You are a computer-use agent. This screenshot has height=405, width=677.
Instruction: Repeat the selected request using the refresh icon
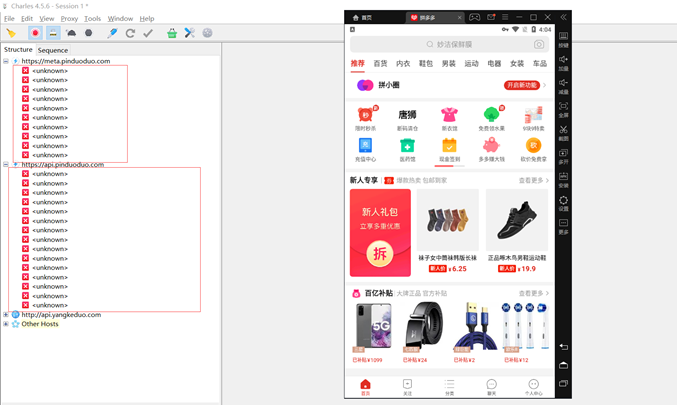[x=130, y=33]
